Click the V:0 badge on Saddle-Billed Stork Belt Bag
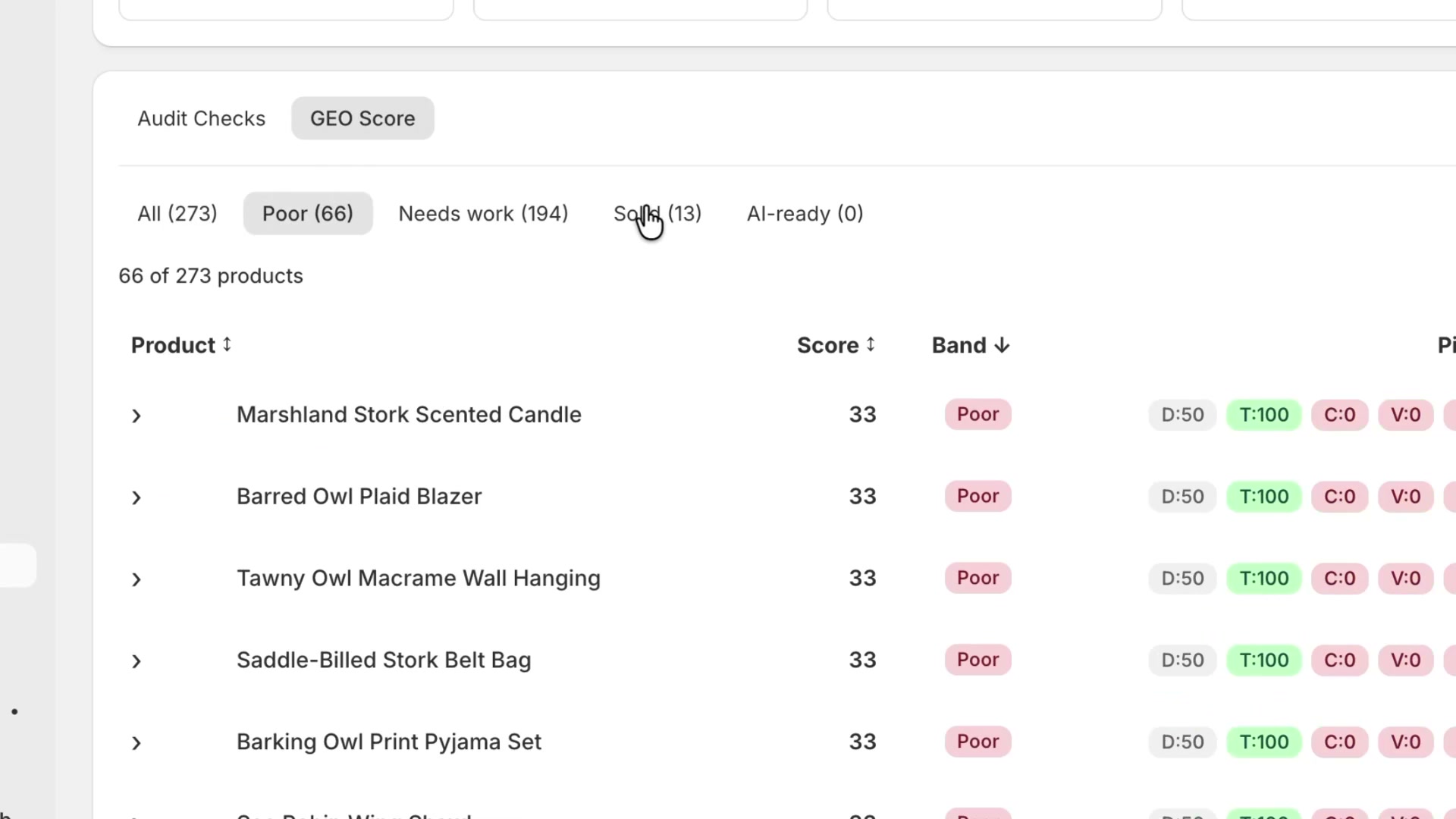1456x819 pixels. [1405, 660]
